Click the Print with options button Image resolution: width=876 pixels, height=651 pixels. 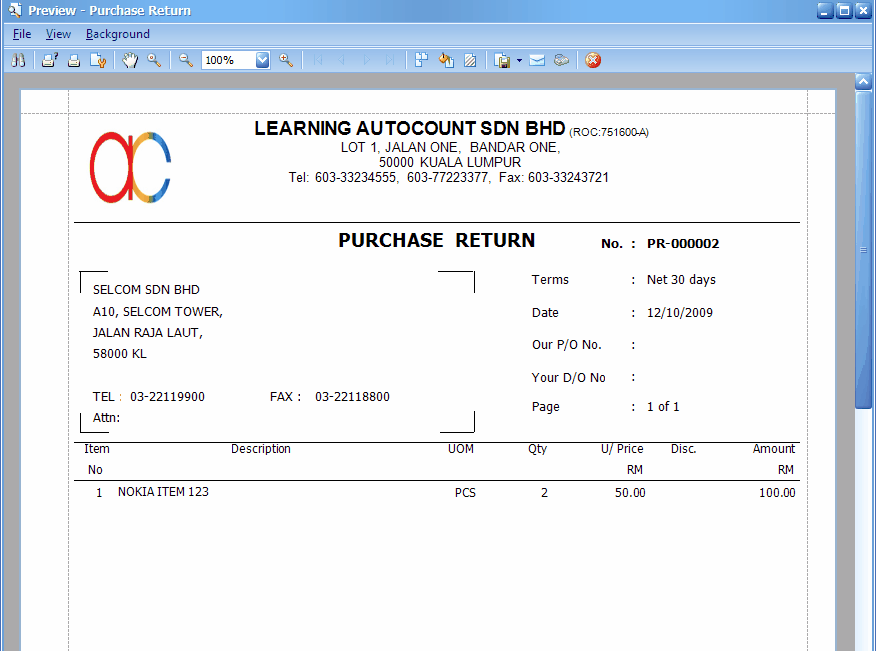(49, 60)
